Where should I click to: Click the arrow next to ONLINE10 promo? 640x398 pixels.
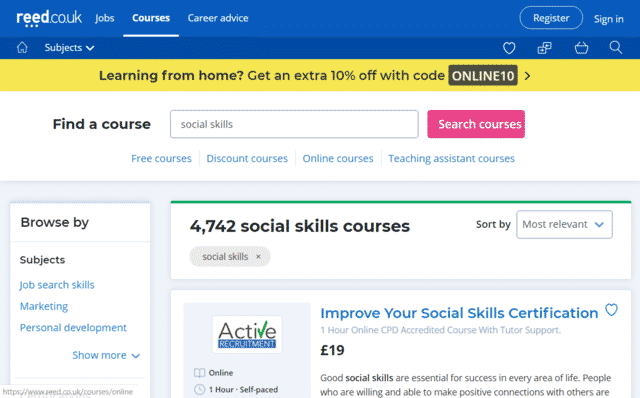pyautogui.click(x=527, y=76)
